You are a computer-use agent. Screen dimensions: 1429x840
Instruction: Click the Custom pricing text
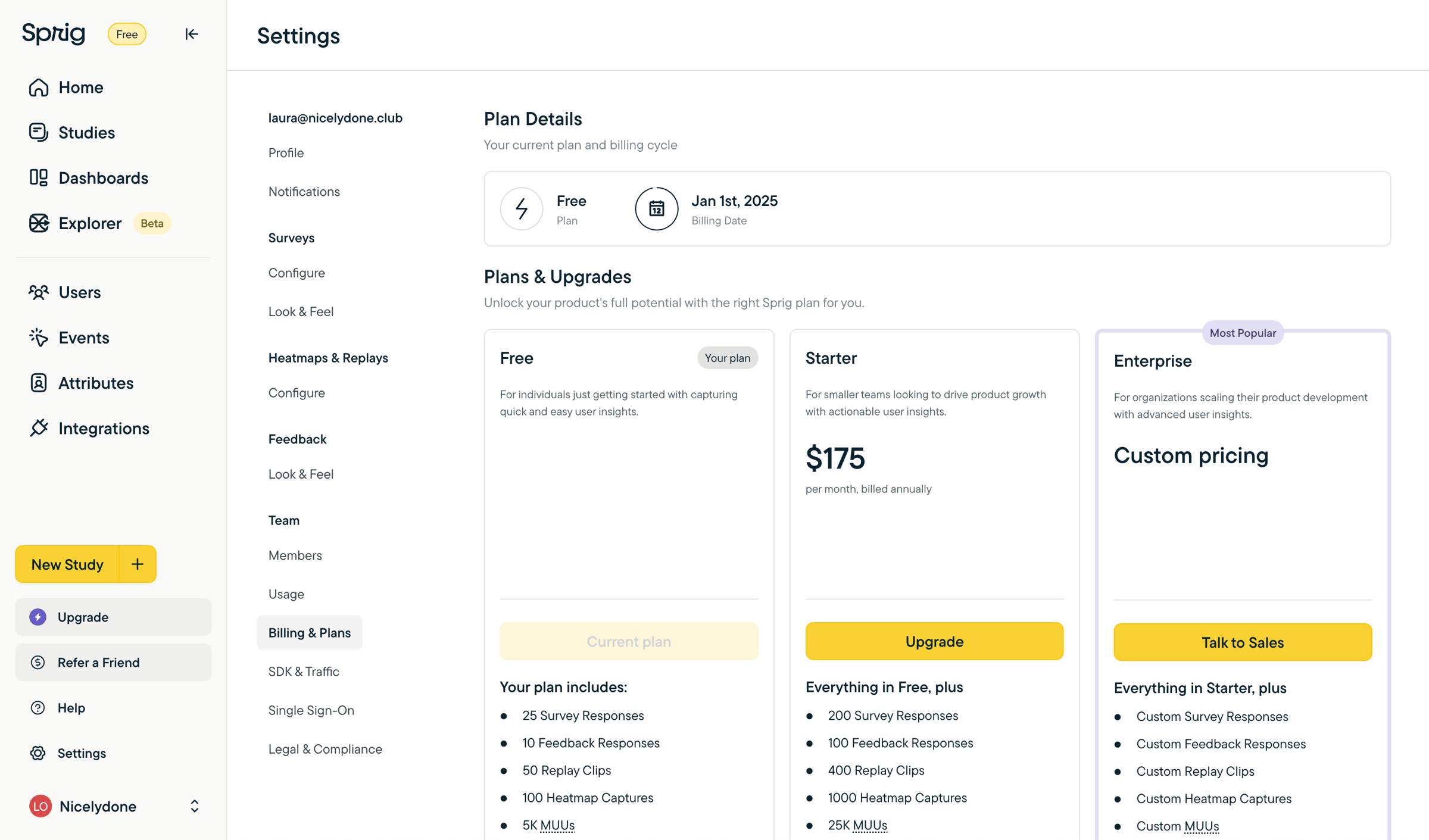click(1191, 455)
